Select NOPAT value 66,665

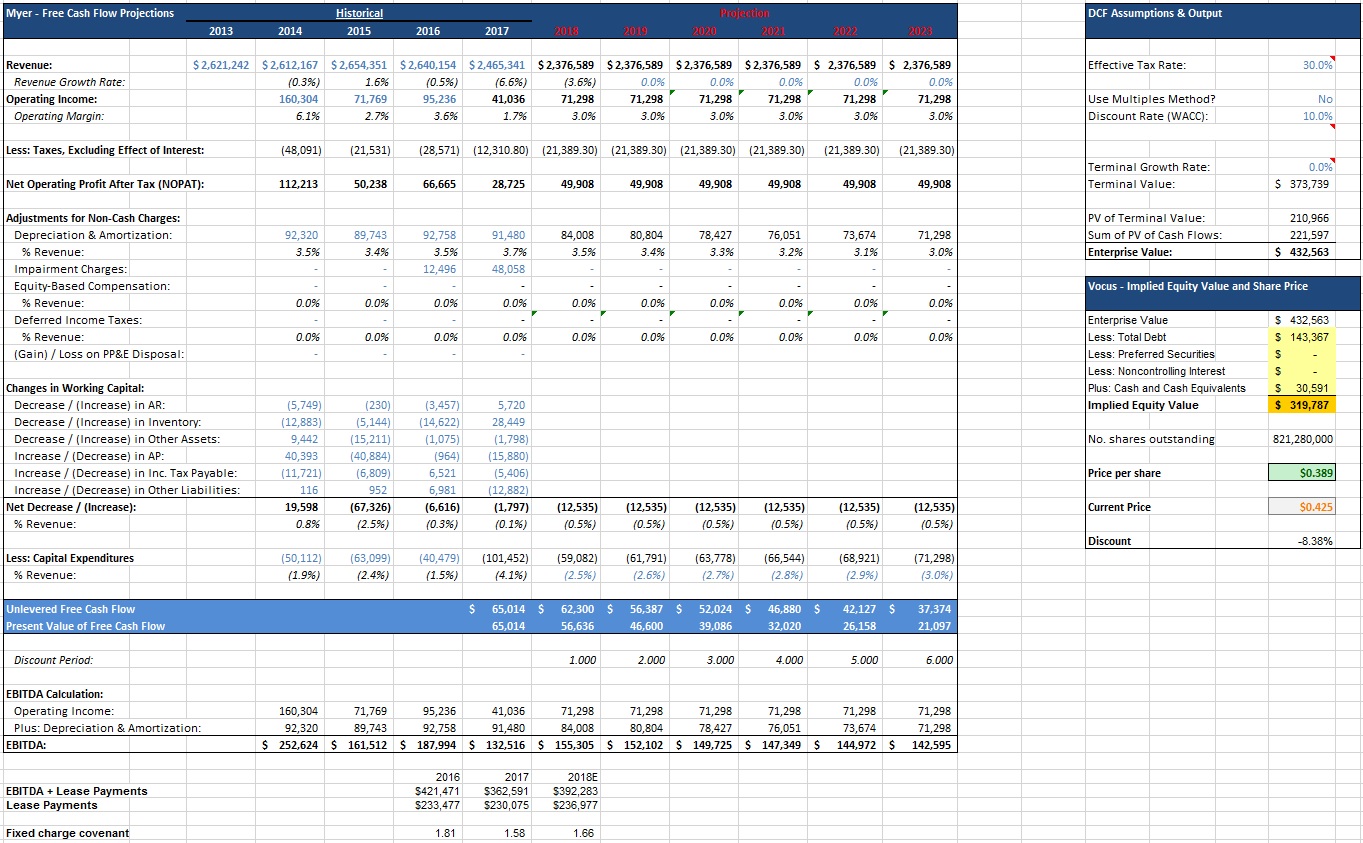(440, 184)
